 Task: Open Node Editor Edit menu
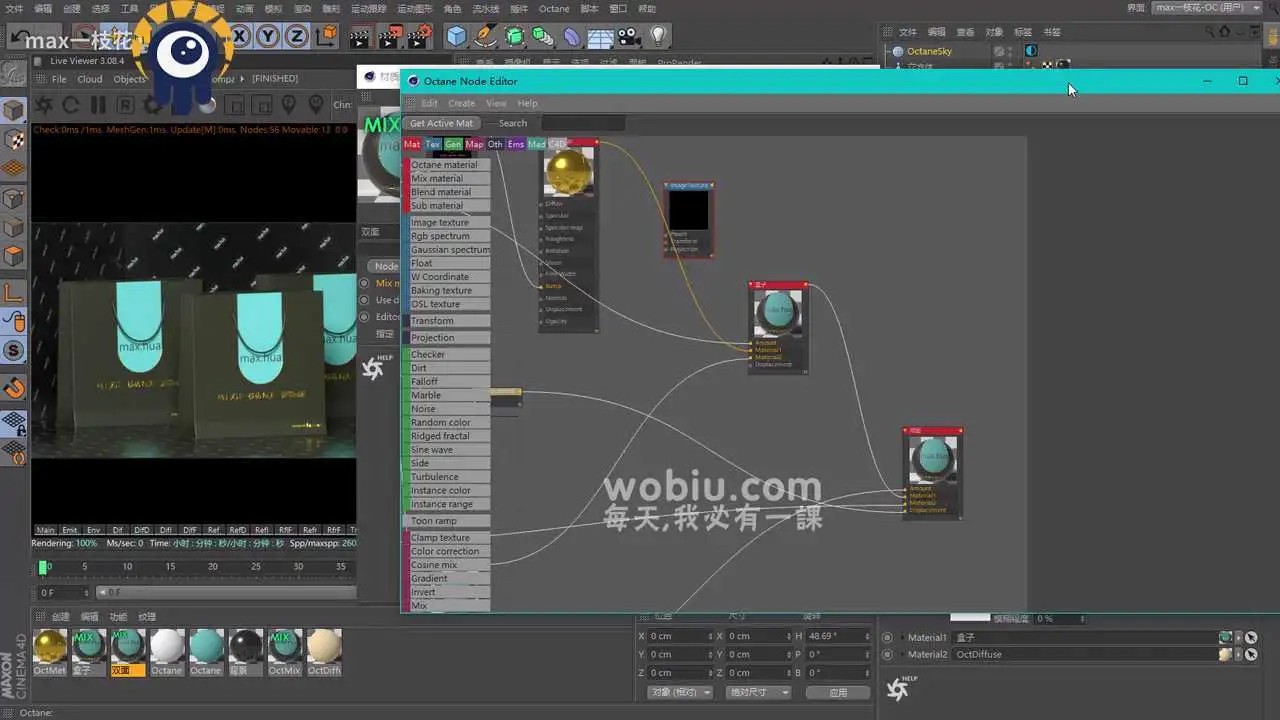pyautogui.click(x=429, y=103)
